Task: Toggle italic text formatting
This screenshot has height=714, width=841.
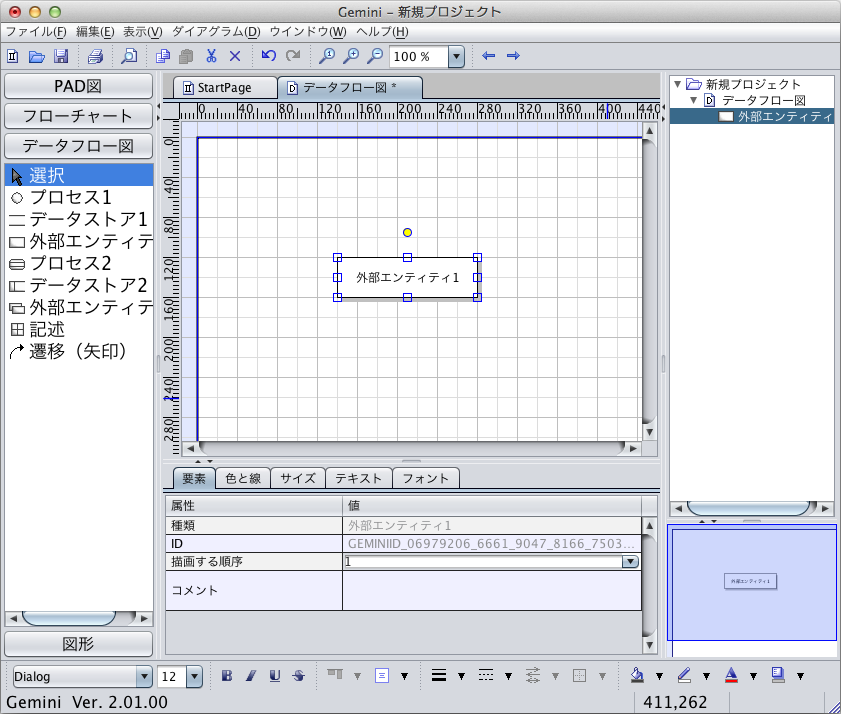Action: tap(251, 676)
